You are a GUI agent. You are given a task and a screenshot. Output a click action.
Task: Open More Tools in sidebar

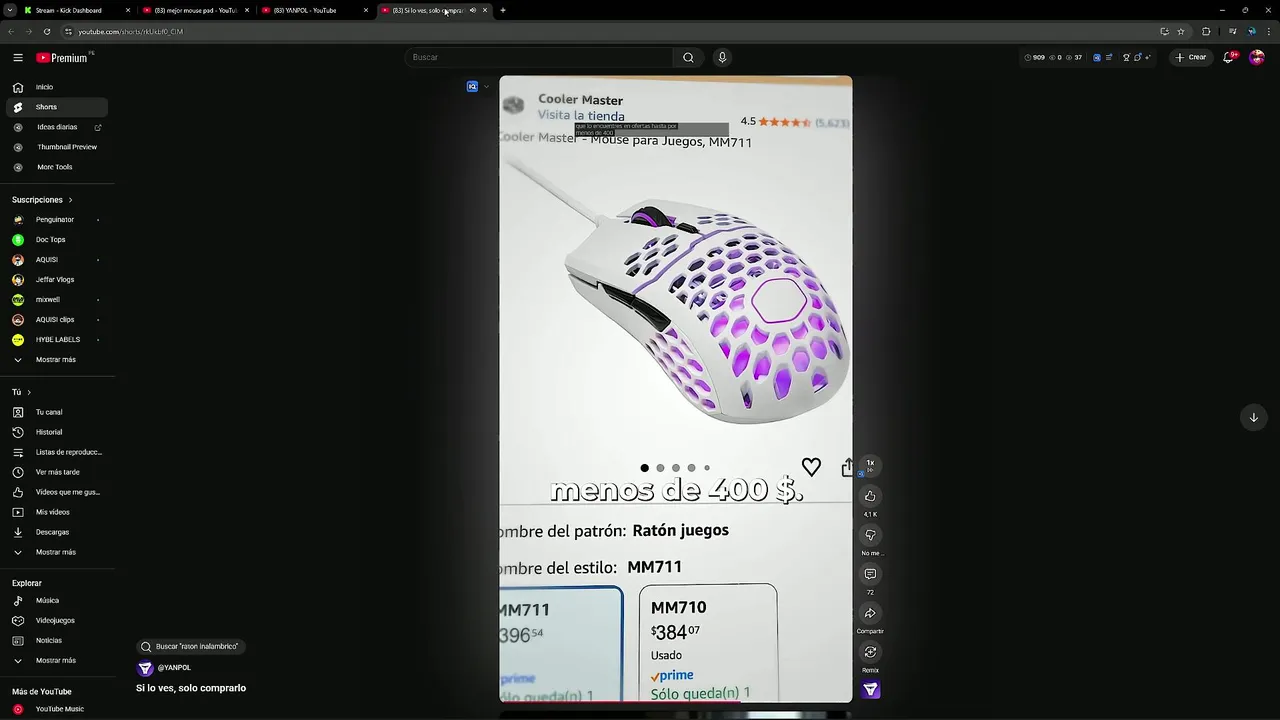pyautogui.click(x=57, y=167)
